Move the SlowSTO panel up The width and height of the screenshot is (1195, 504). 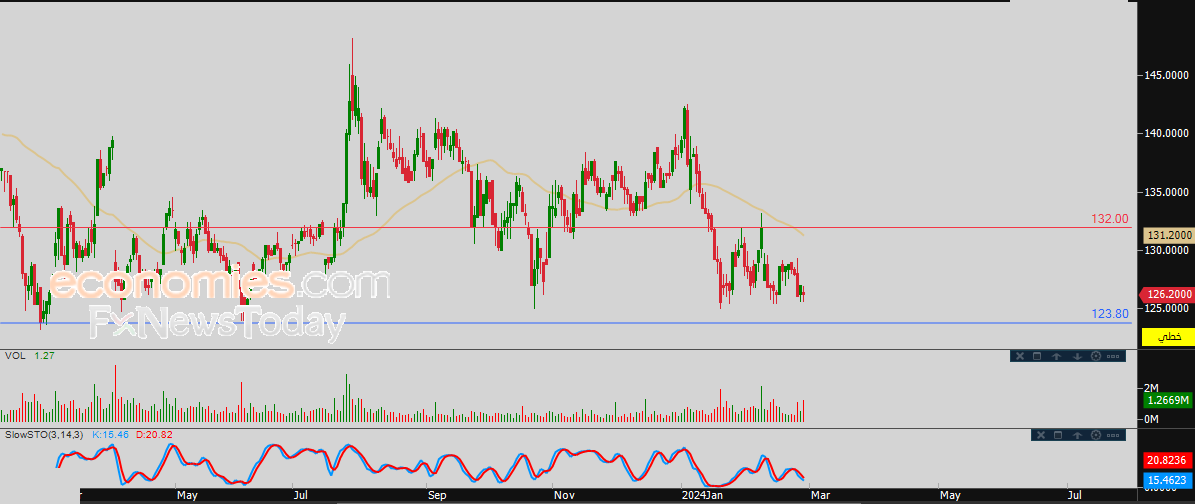click(x=1077, y=435)
